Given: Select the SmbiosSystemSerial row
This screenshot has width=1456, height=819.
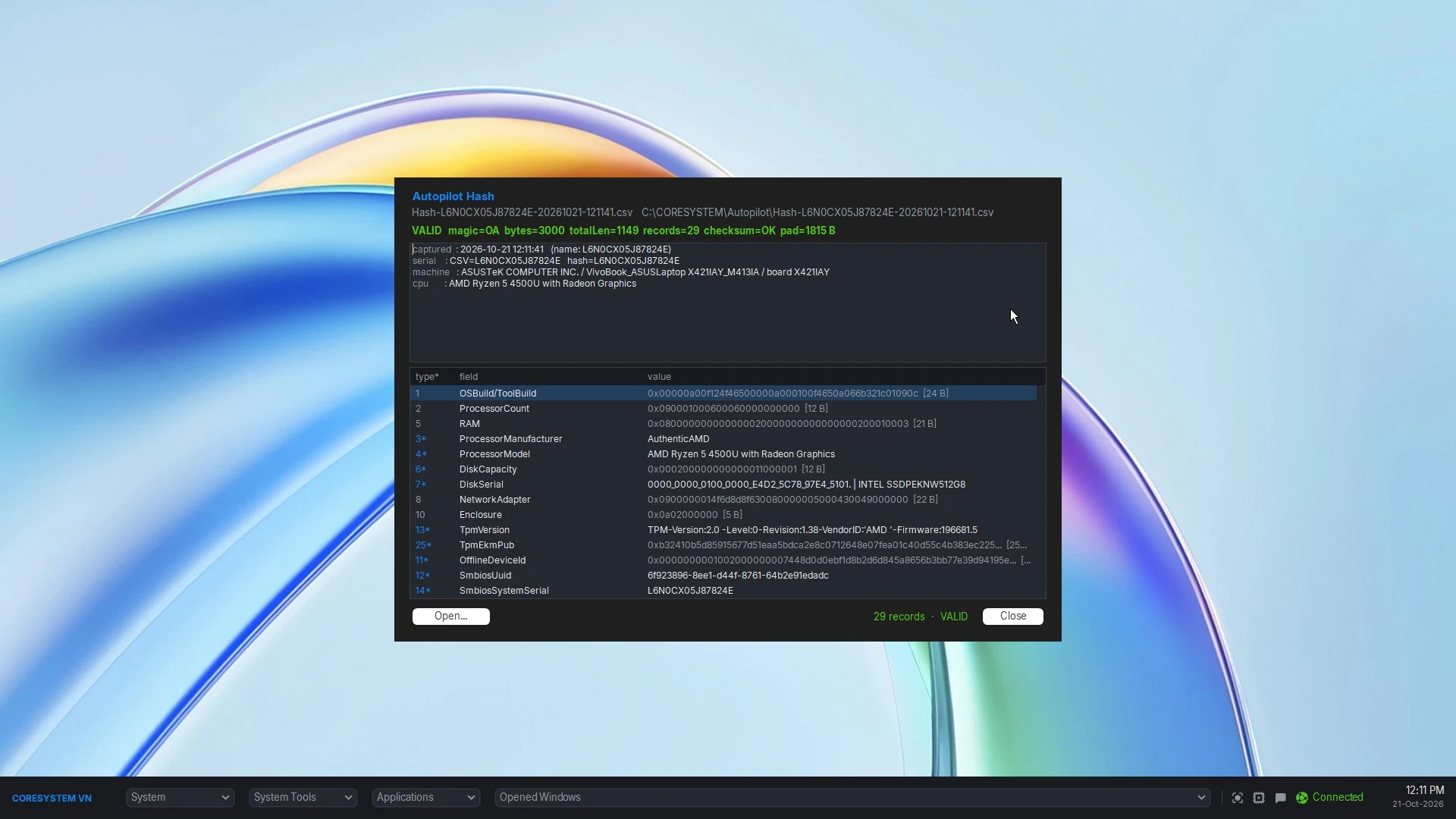Looking at the screenshot, I should pos(723,591).
